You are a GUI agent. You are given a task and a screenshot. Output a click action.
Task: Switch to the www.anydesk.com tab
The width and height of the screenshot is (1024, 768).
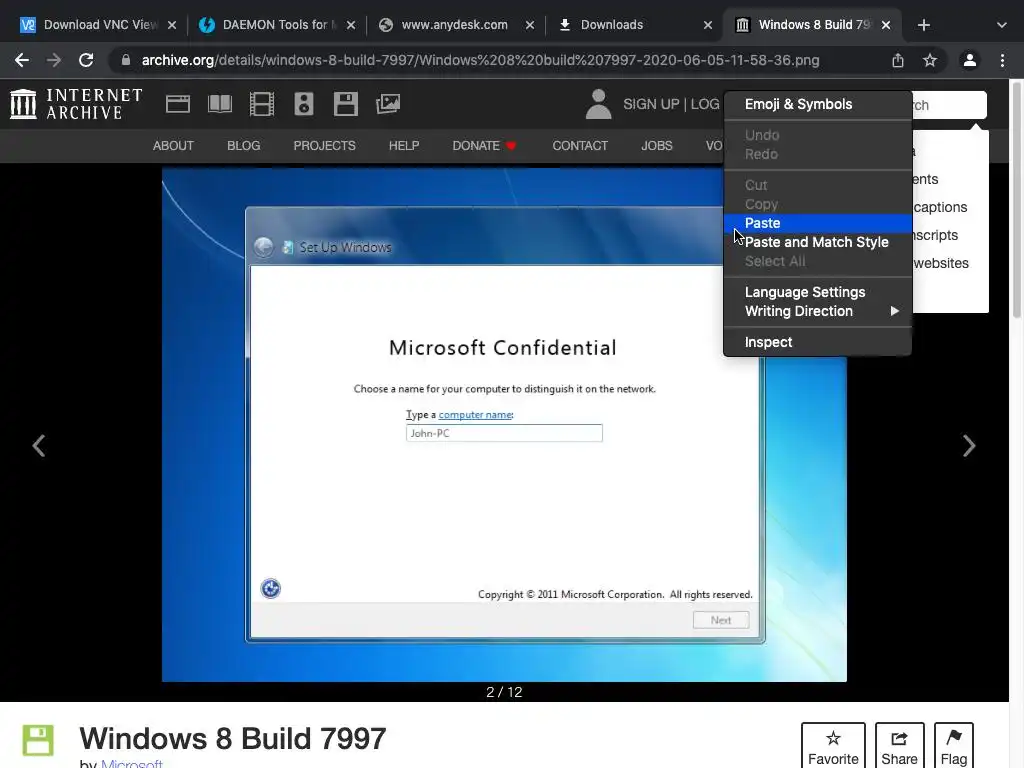coord(456,25)
